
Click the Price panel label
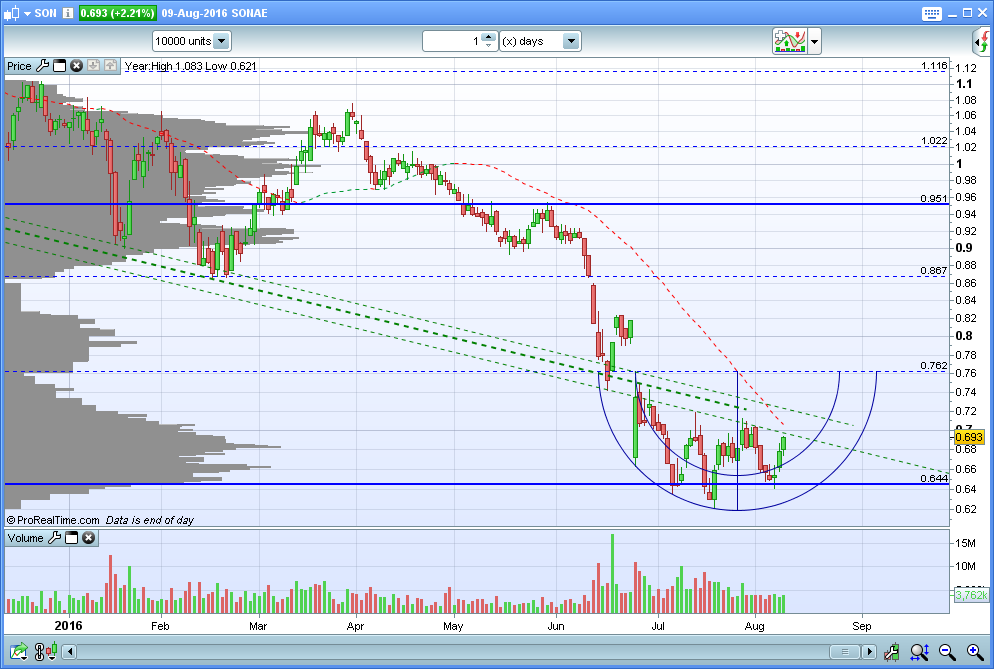tap(19, 66)
